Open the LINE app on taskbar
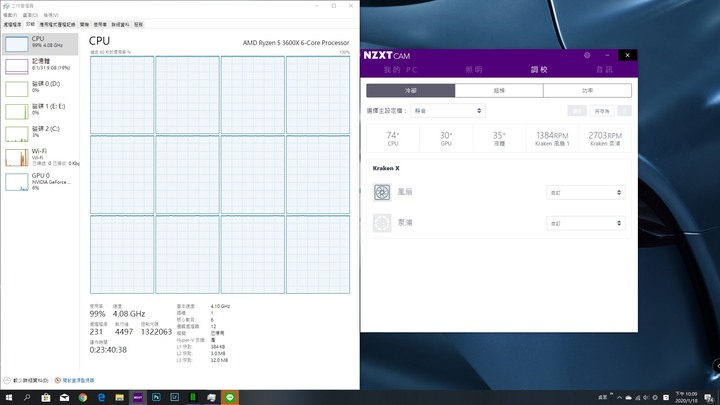The height and width of the screenshot is (405, 720). (x=230, y=398)
